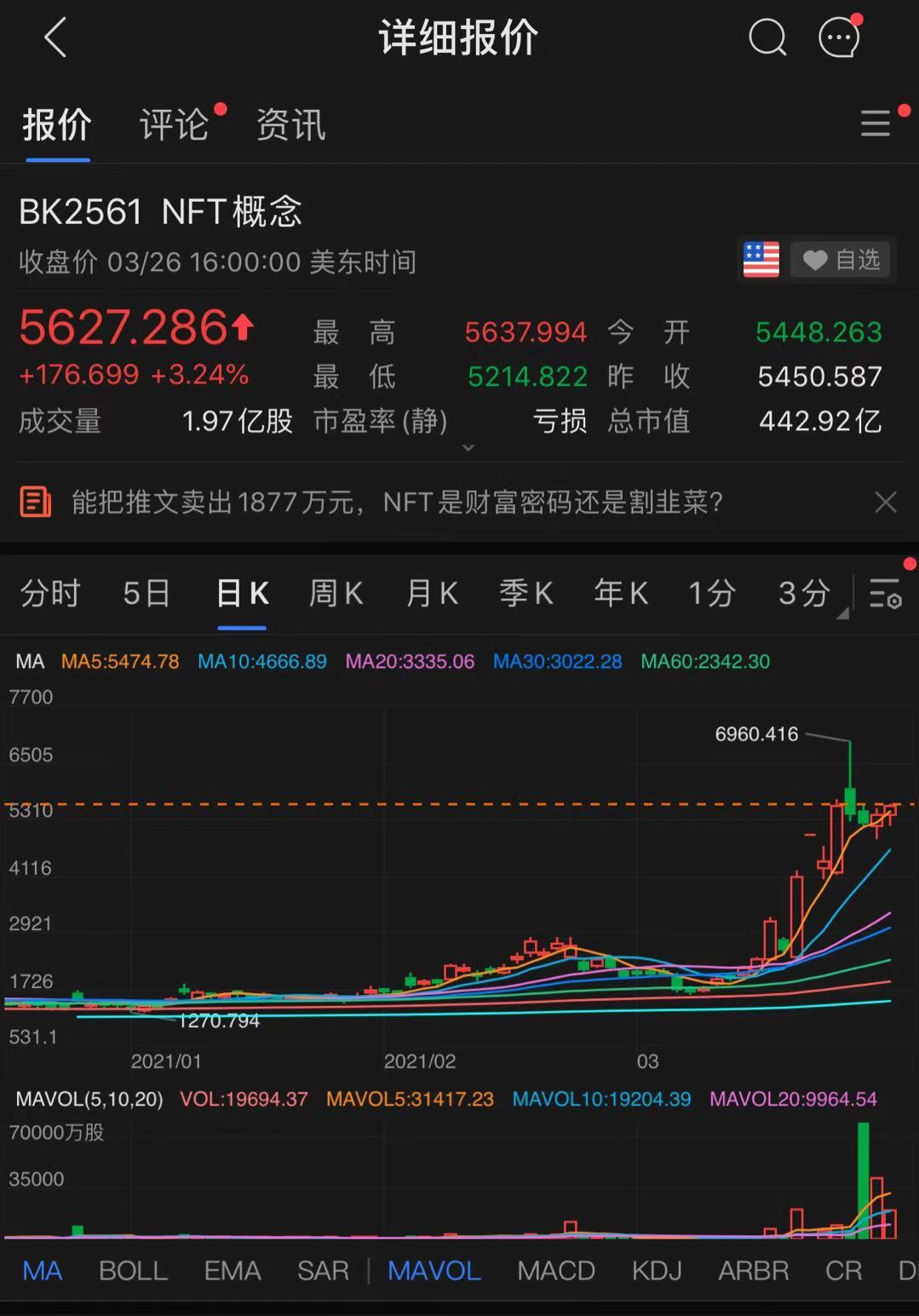Tap the 最高 value 5637.994
This screenshot has height=1316, width=919.
coord(526,332)
